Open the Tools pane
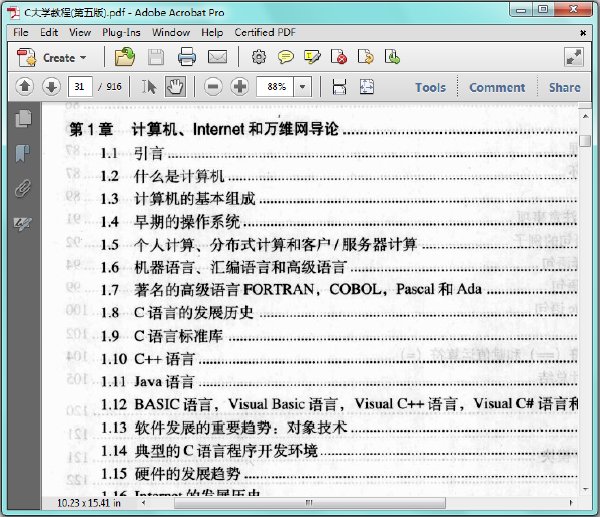600x517 pixels. click(430, 88)
